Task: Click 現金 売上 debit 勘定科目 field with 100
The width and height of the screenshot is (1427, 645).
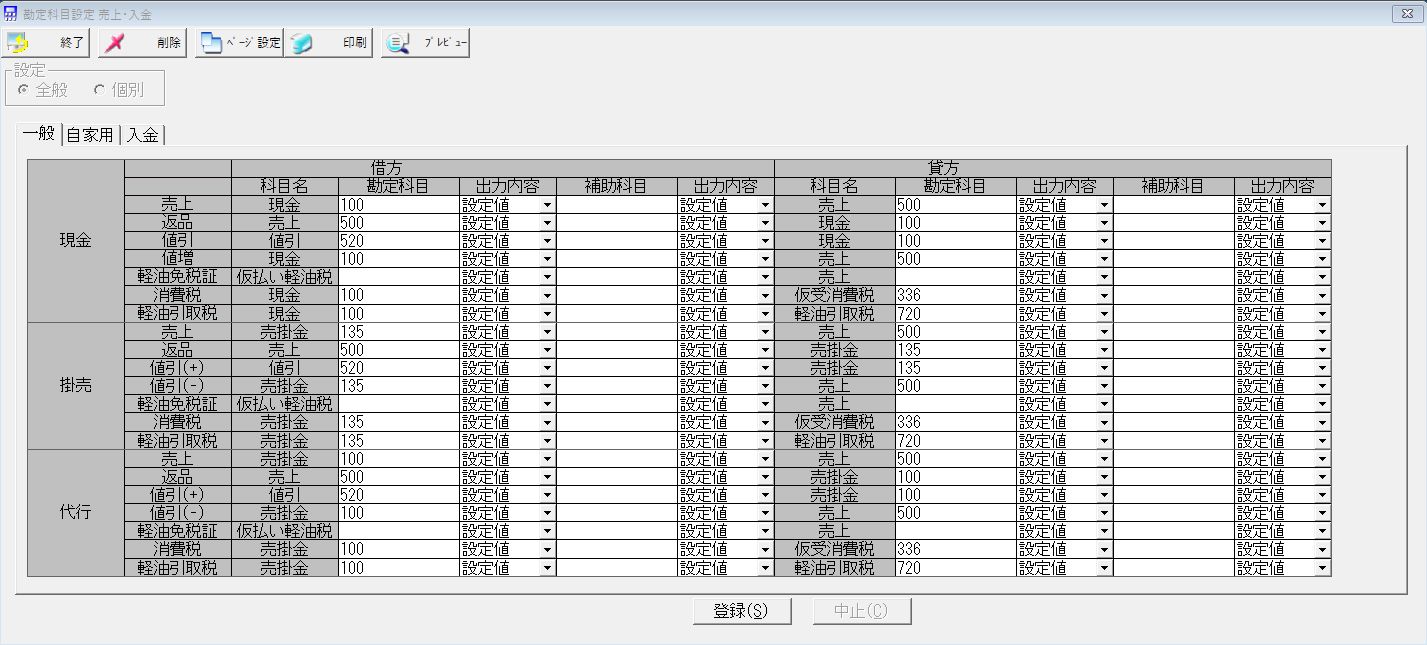Action: 398,205
